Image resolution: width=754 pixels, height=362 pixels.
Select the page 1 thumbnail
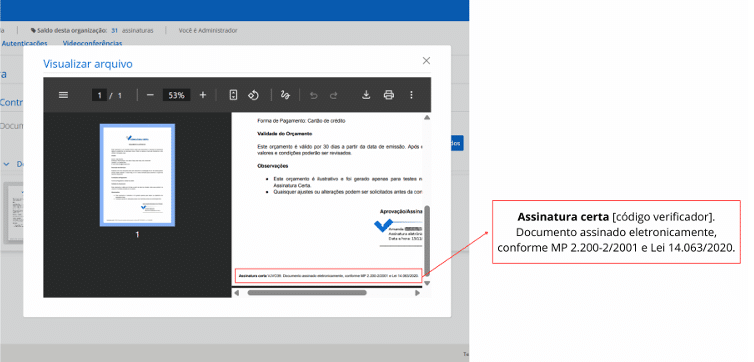[x=138, y=175]
